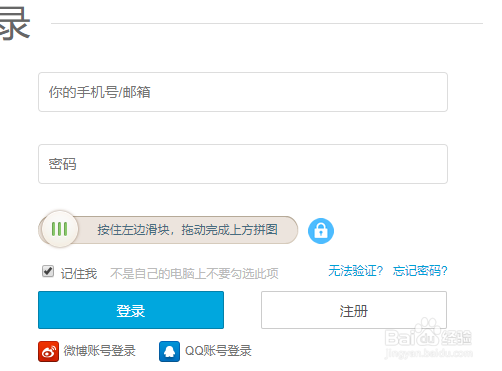Click the 注册 register button
Image resolution: width=502 pixels, height=371 pixels.
point(354,310)
